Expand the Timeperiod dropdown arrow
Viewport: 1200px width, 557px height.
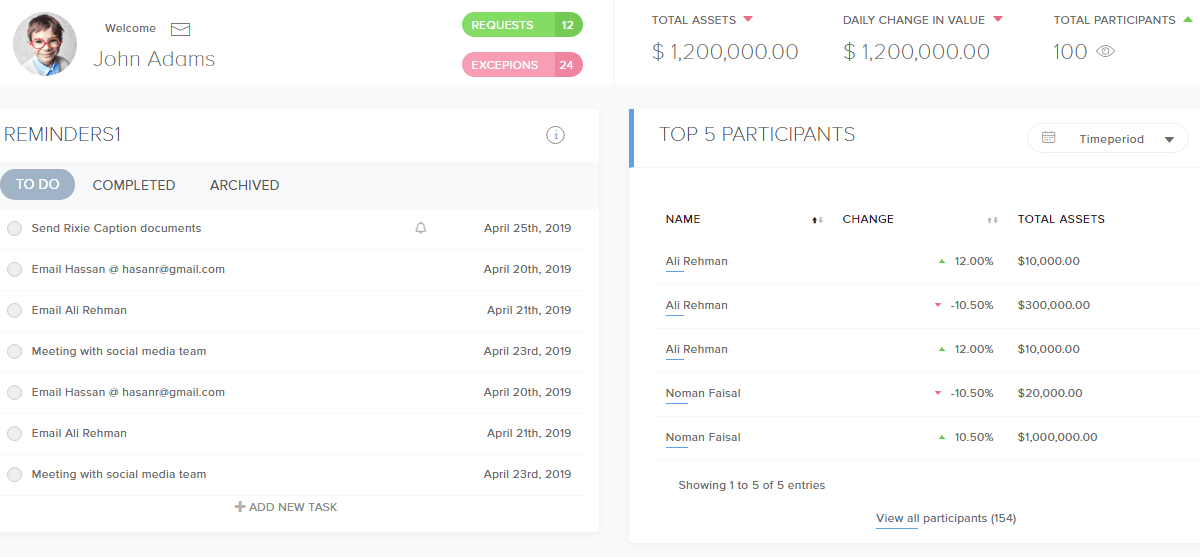[1169, 140]
